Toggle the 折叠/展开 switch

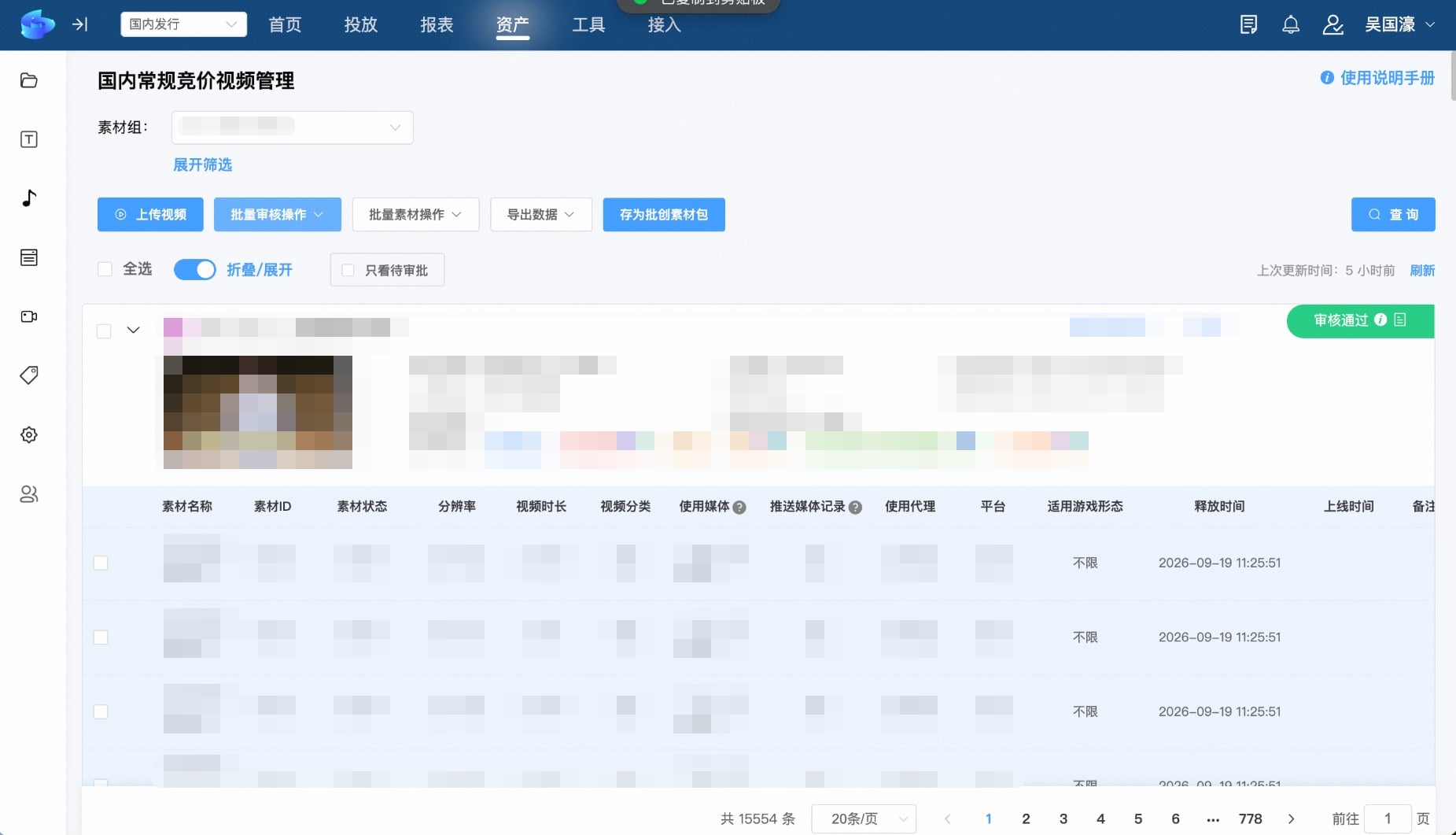(x=194, y=269)
